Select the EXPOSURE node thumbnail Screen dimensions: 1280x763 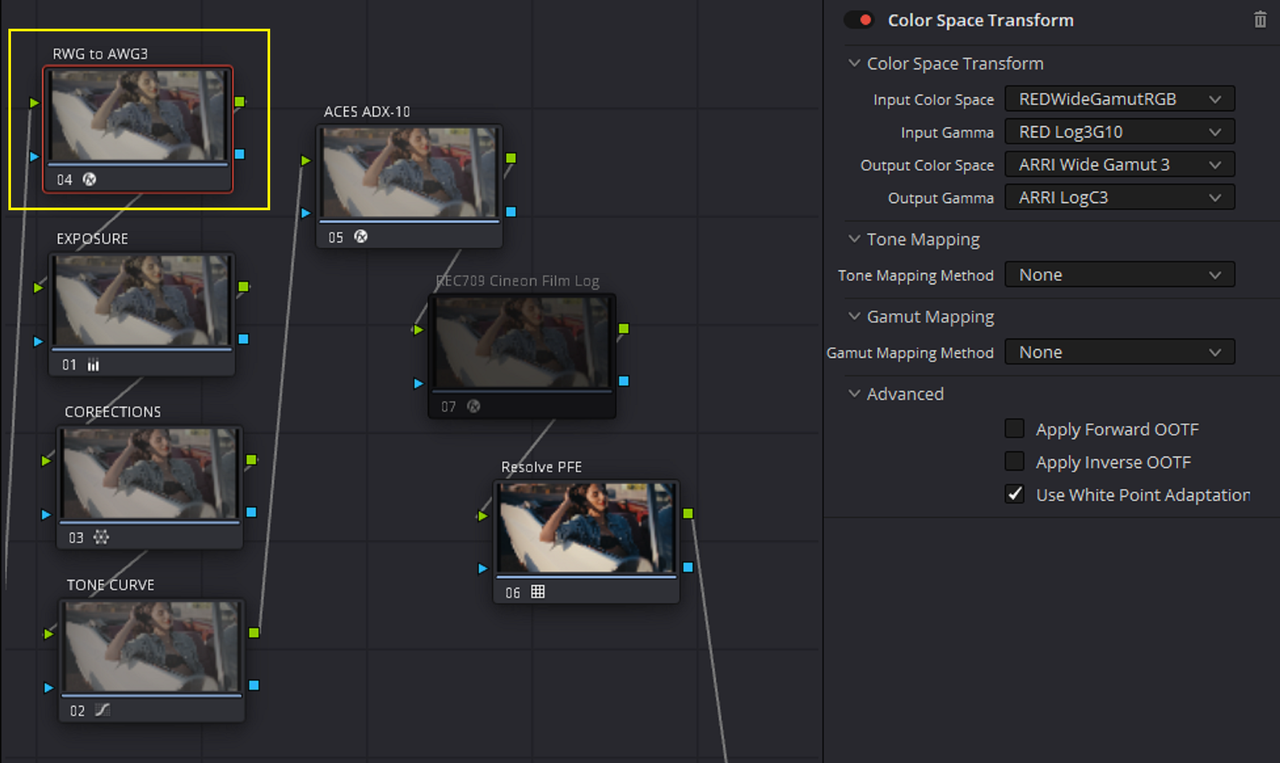pos(143,301)
